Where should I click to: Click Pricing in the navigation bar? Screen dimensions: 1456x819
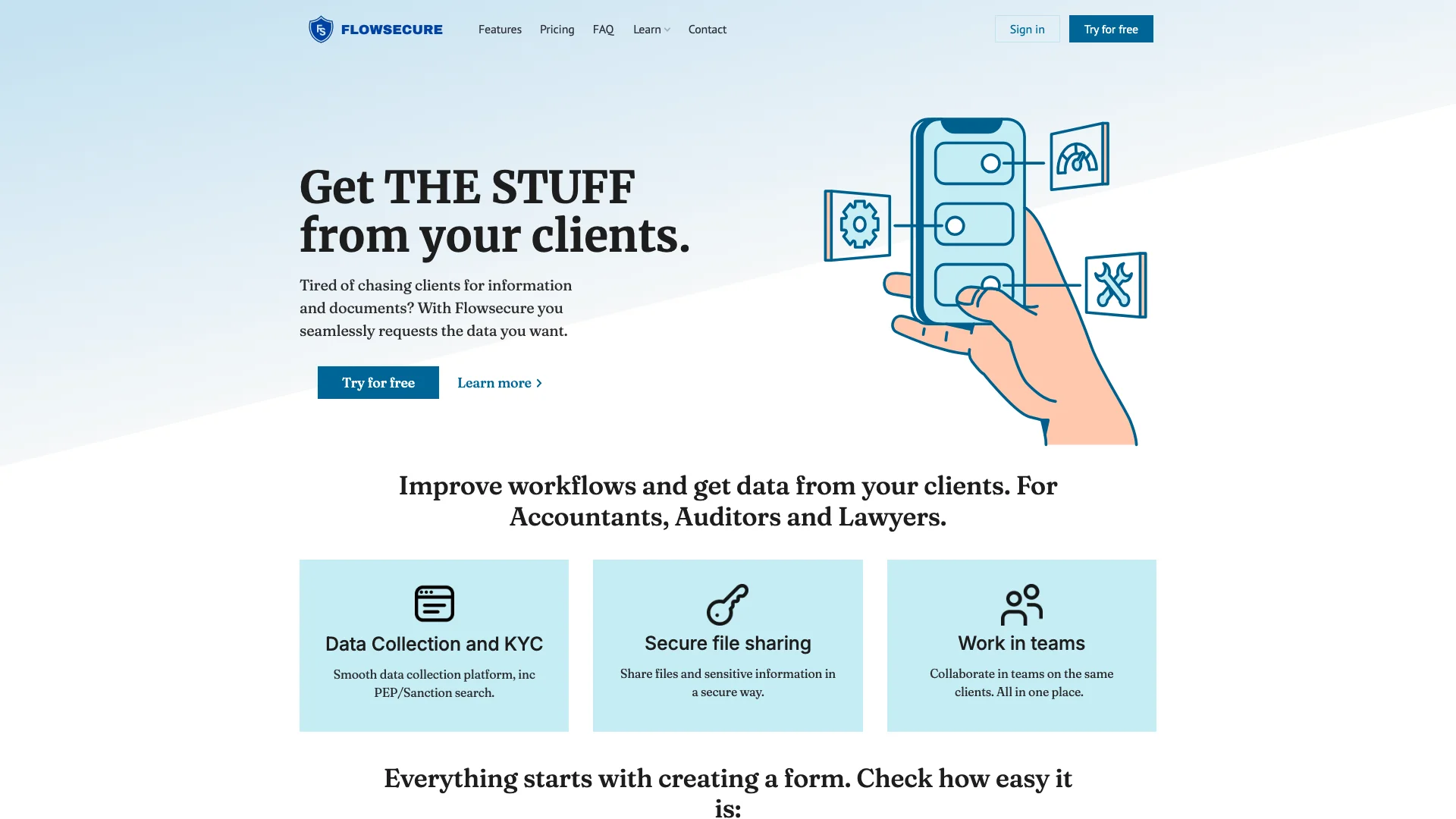[557, 29]
